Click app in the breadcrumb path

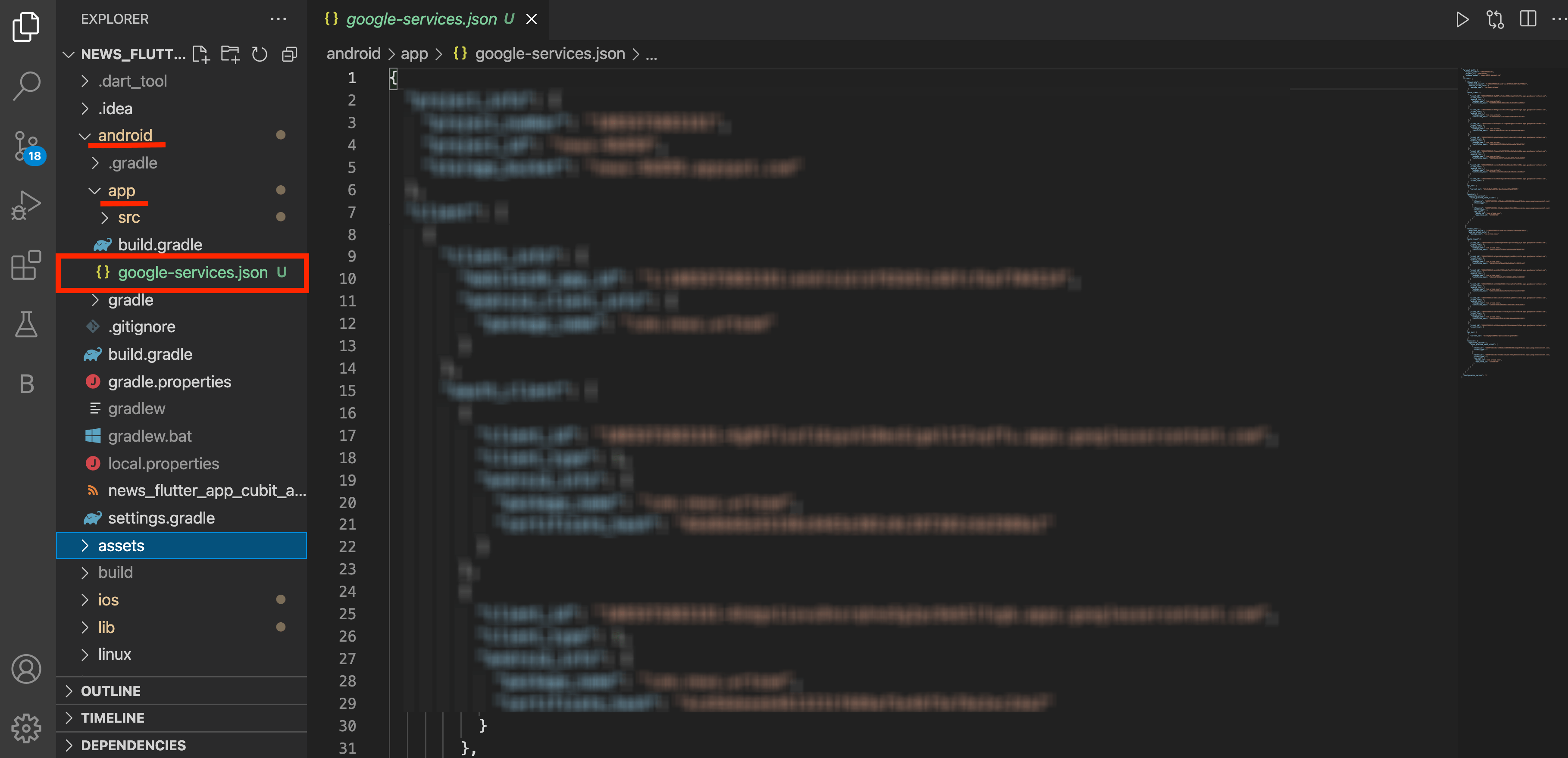click(414, 53)
